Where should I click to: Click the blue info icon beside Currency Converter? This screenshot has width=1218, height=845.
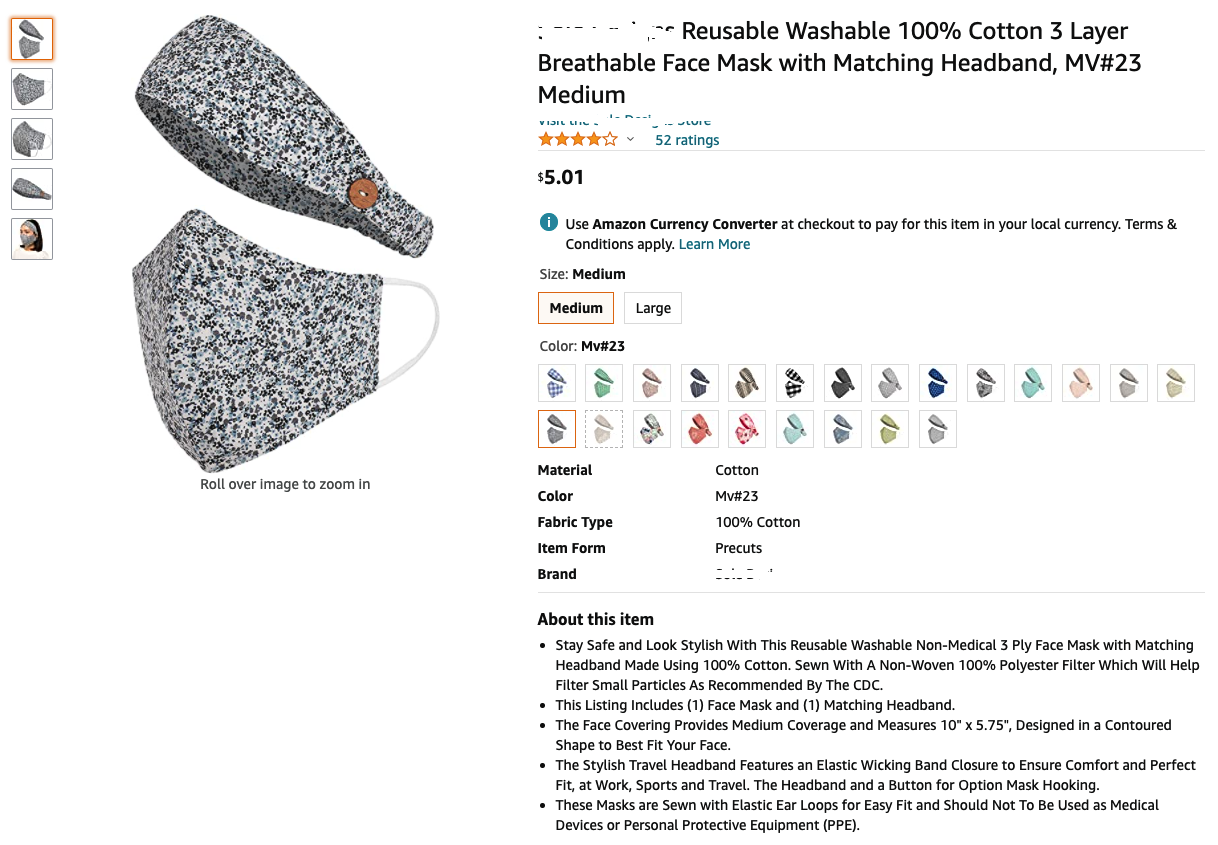(x=548, y=223)
